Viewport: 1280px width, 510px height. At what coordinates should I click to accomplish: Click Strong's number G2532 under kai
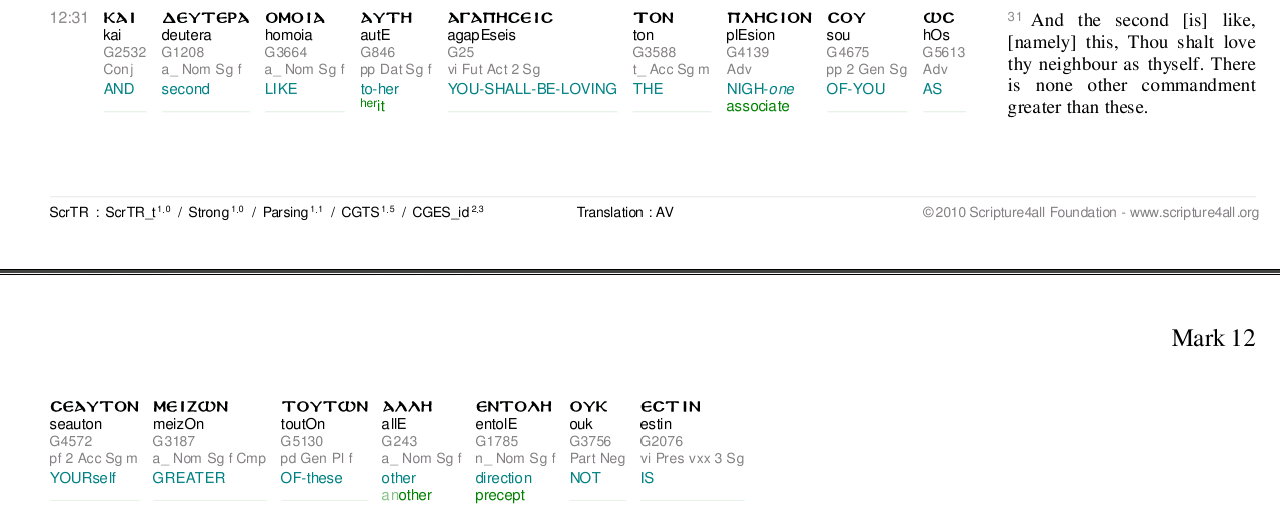pyautogui.click(x=124, y=52)
